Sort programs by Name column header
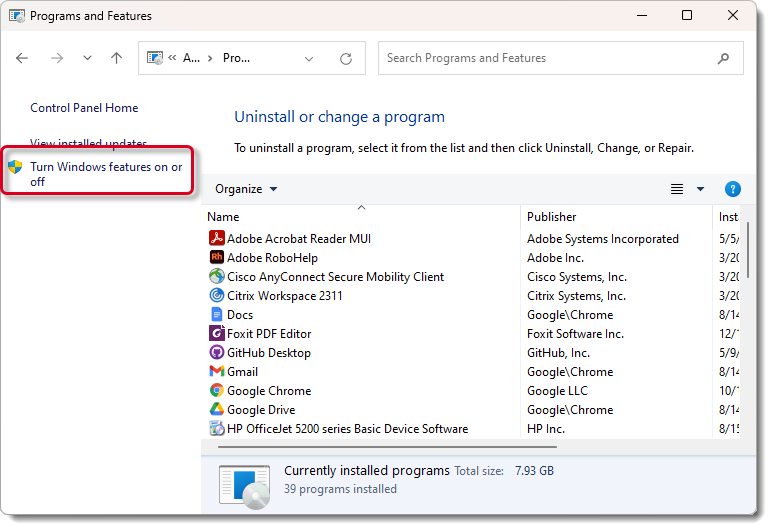 223,217
